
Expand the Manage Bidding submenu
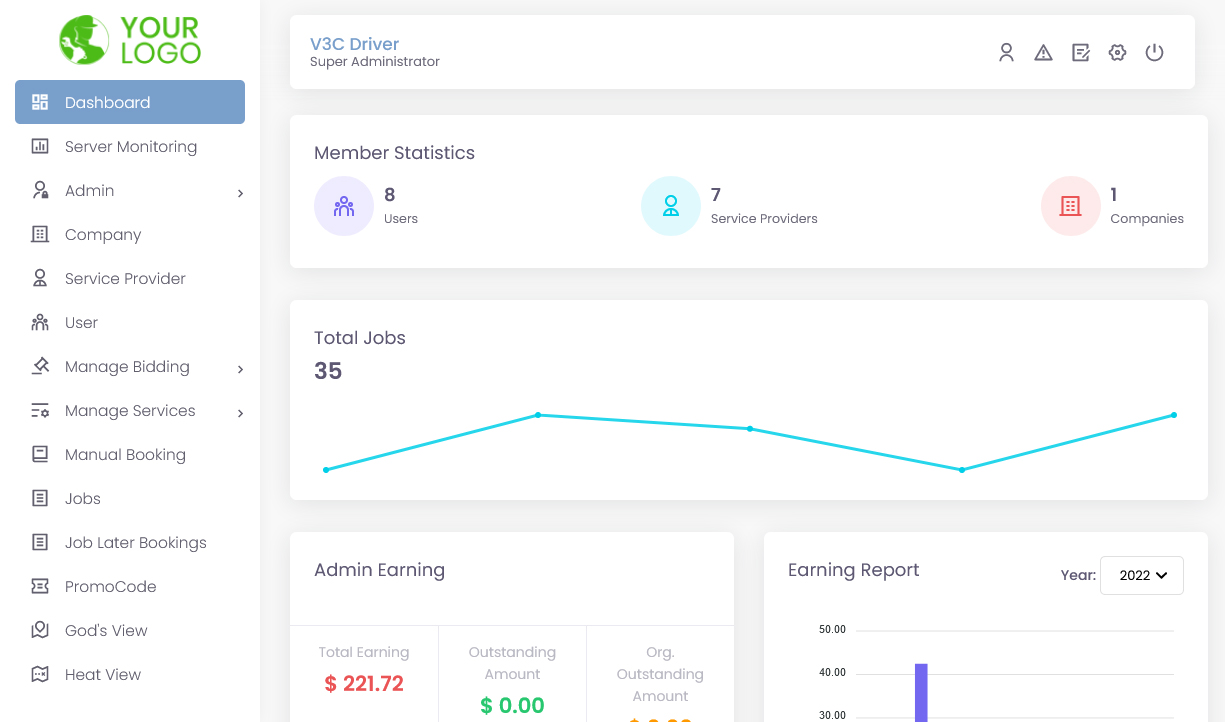click(240, 366)
